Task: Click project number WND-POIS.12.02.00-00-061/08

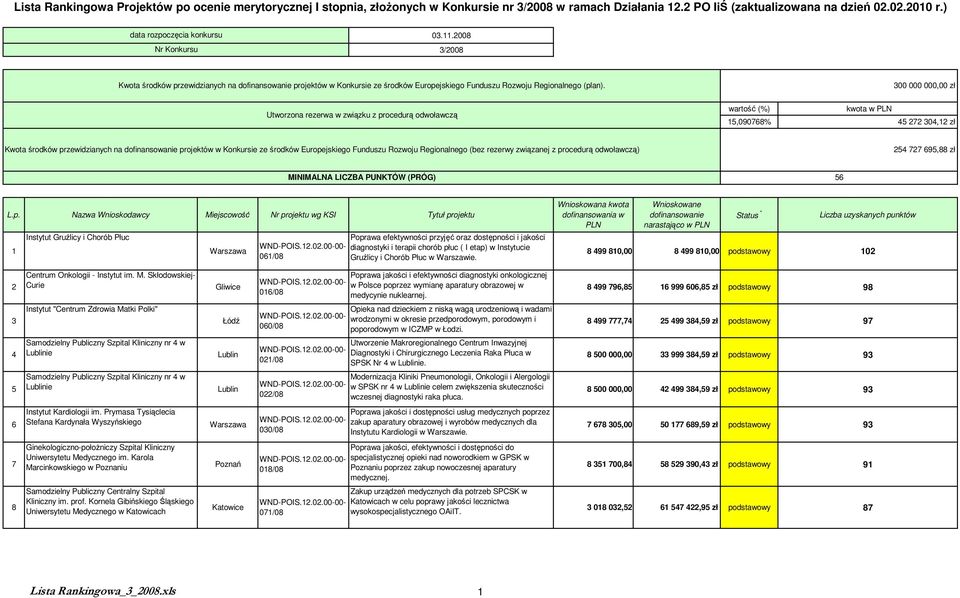Action: pos(303,251)
